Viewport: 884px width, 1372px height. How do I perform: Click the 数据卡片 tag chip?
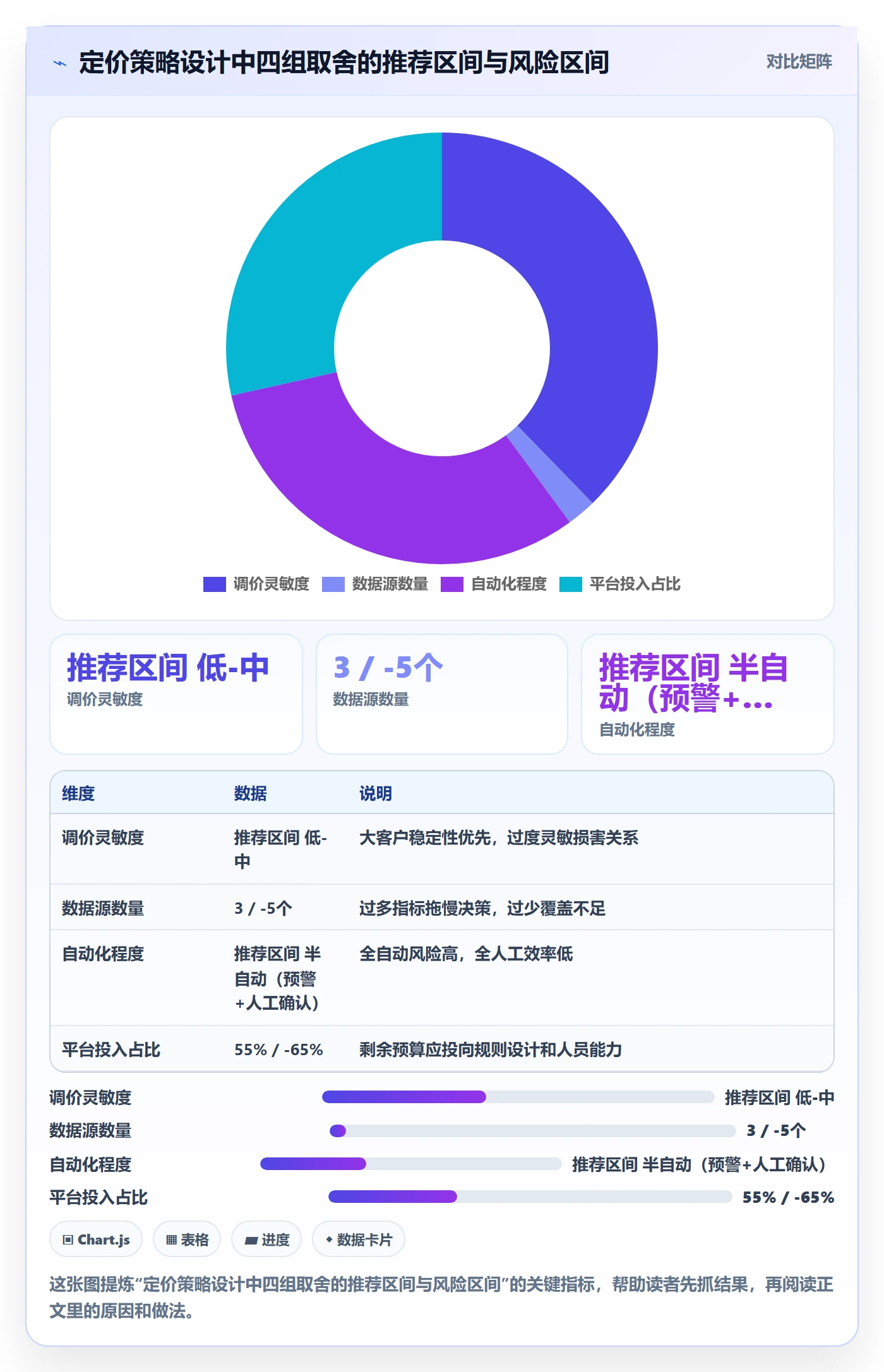point(359,1239)
